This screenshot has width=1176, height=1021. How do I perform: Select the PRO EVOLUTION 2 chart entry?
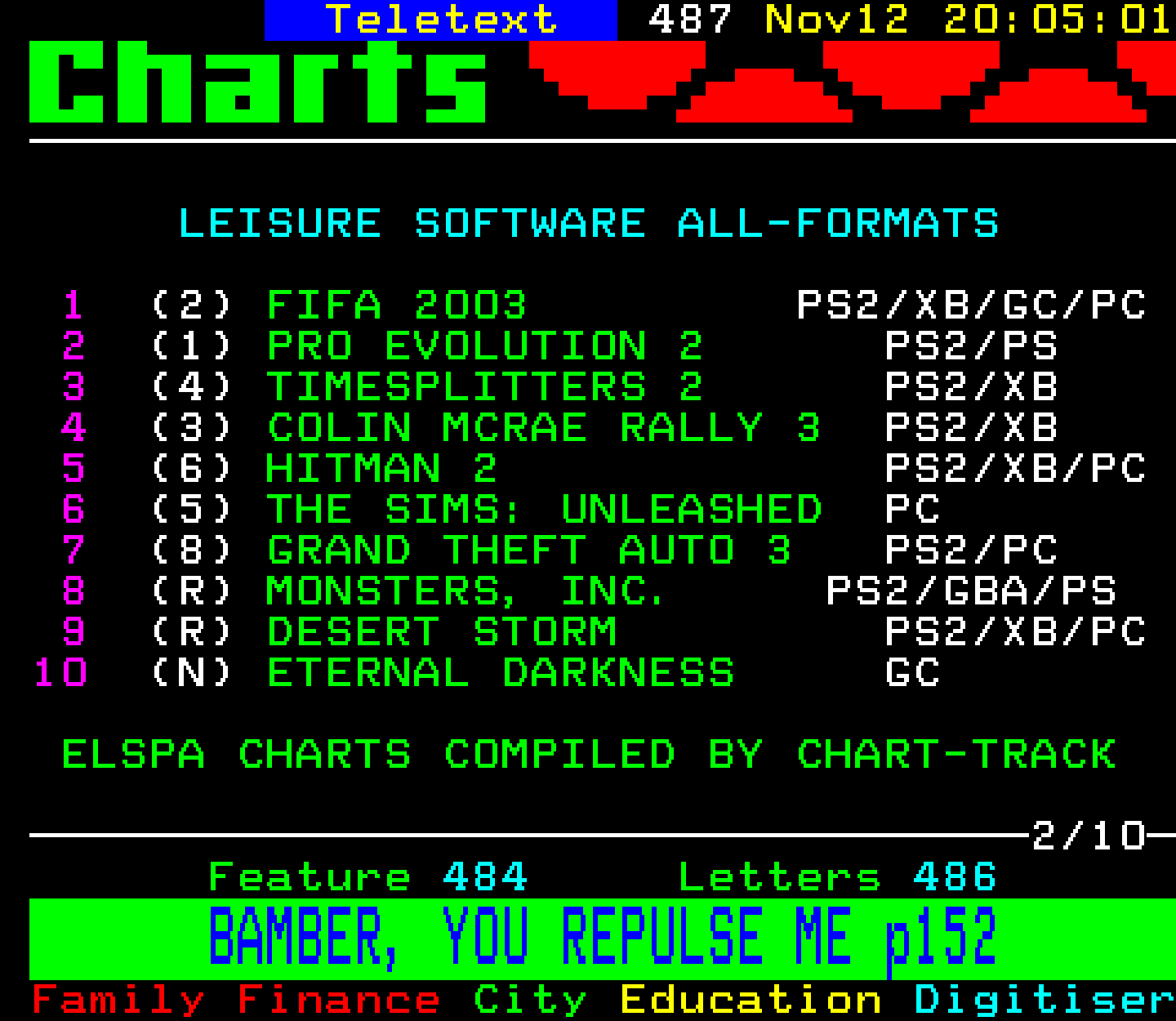485,346
